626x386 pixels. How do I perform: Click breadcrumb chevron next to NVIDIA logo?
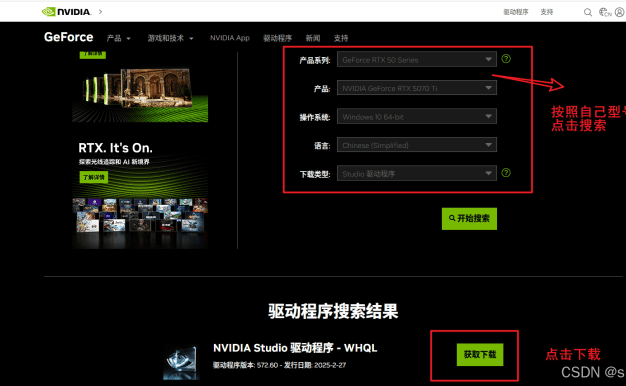[x=101, y=12]
